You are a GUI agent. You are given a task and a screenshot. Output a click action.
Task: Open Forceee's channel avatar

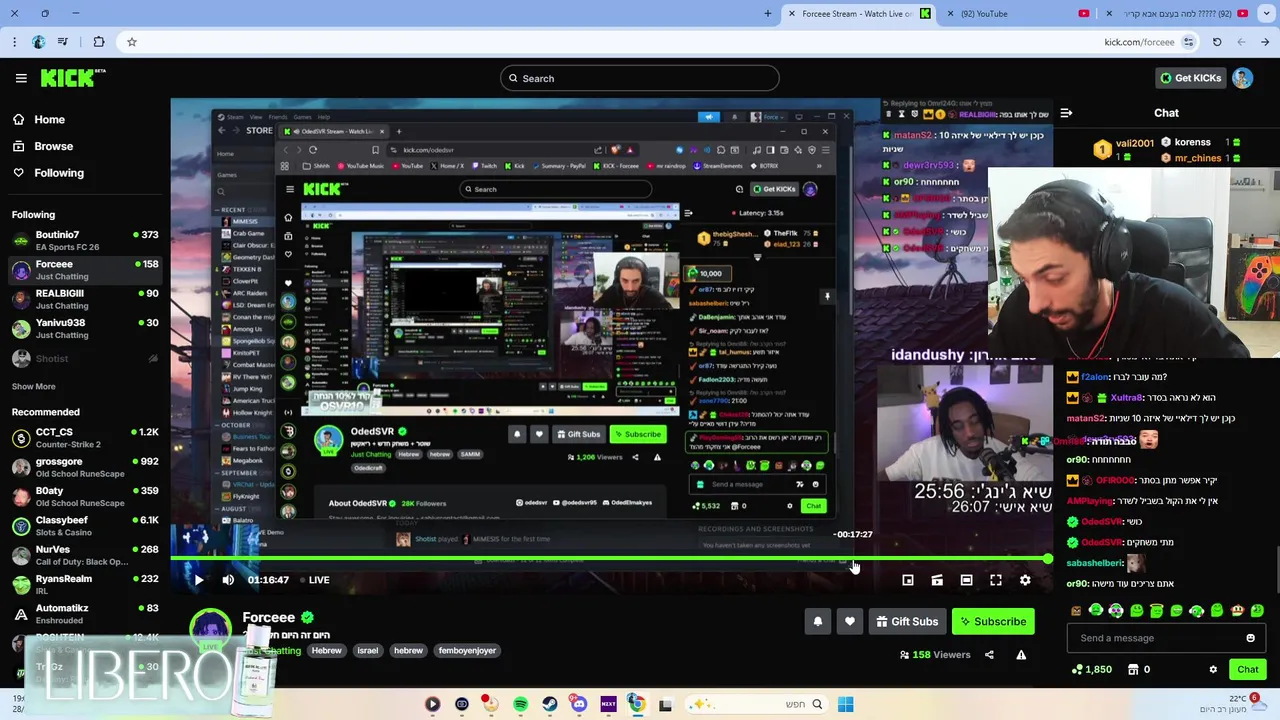click(210, 630)
